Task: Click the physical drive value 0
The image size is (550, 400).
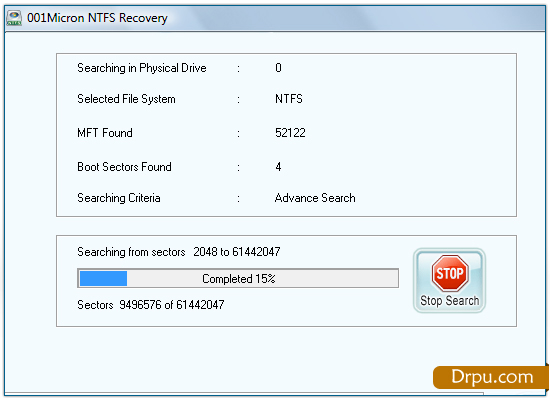Action: coord(278,68)
